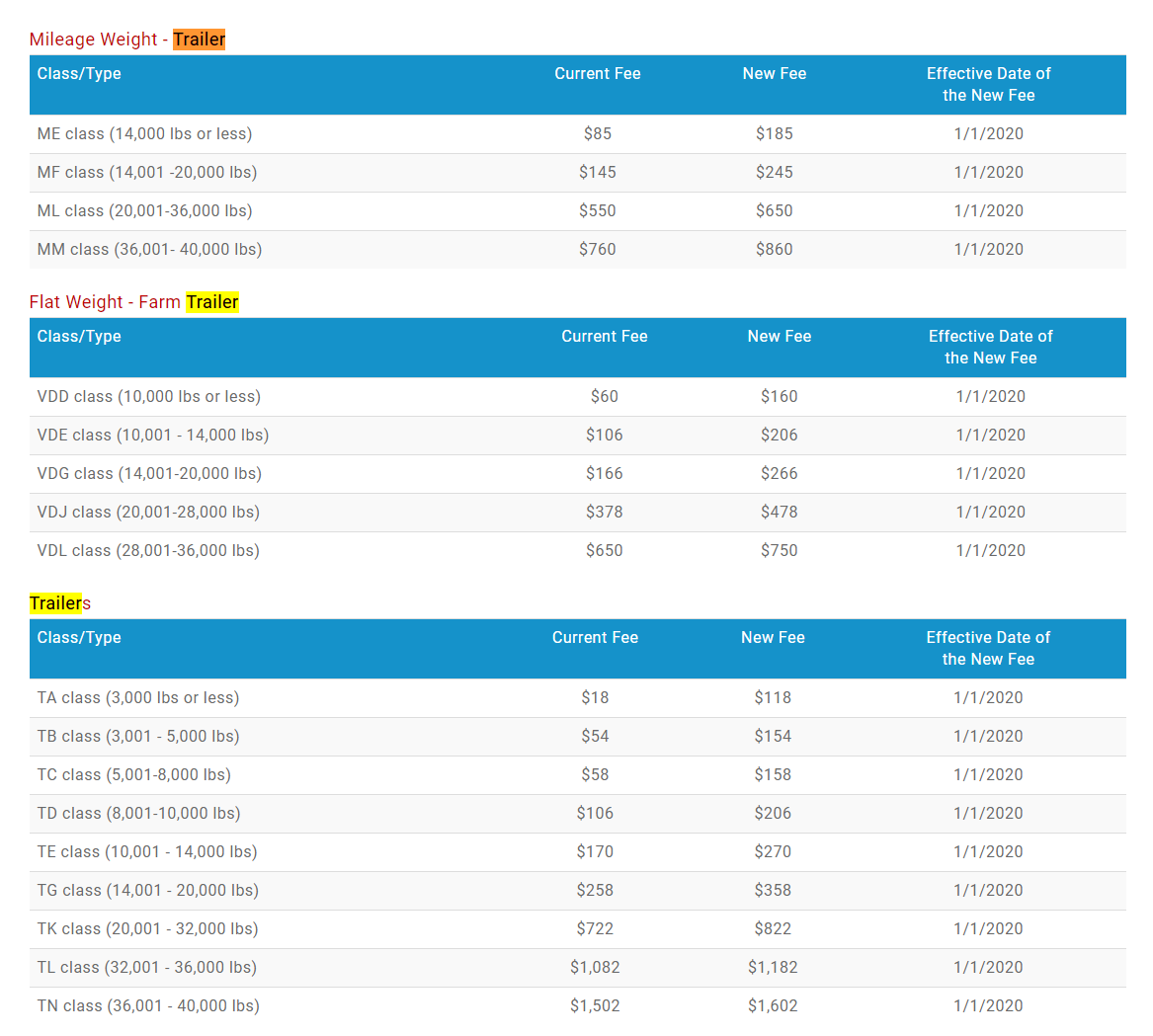Click the VDD class (10,000 lbs or less) label
1153x1036 pixels.
tap(148, 397)
